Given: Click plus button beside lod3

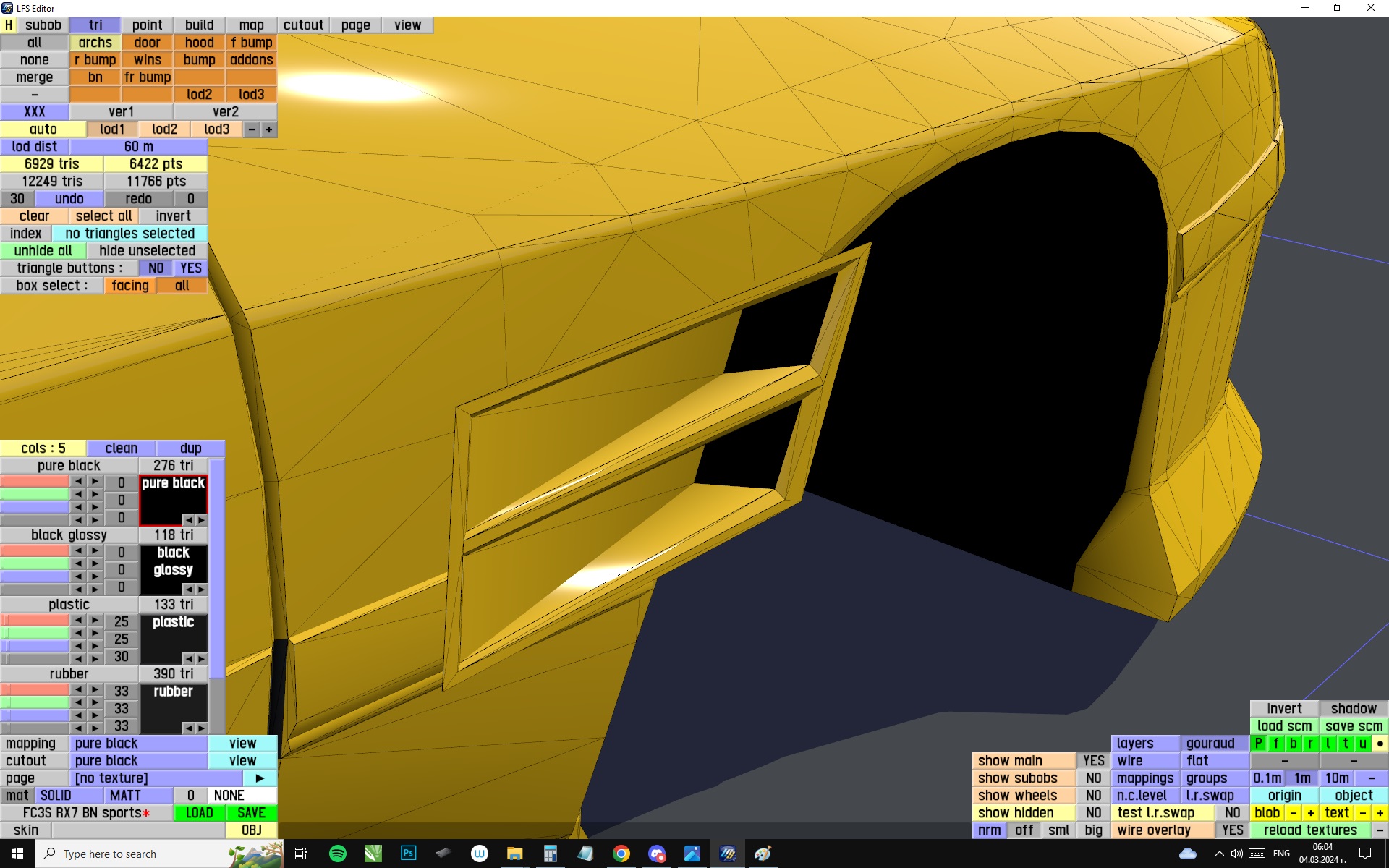Looking at the screenshot, I should [269, 129].
